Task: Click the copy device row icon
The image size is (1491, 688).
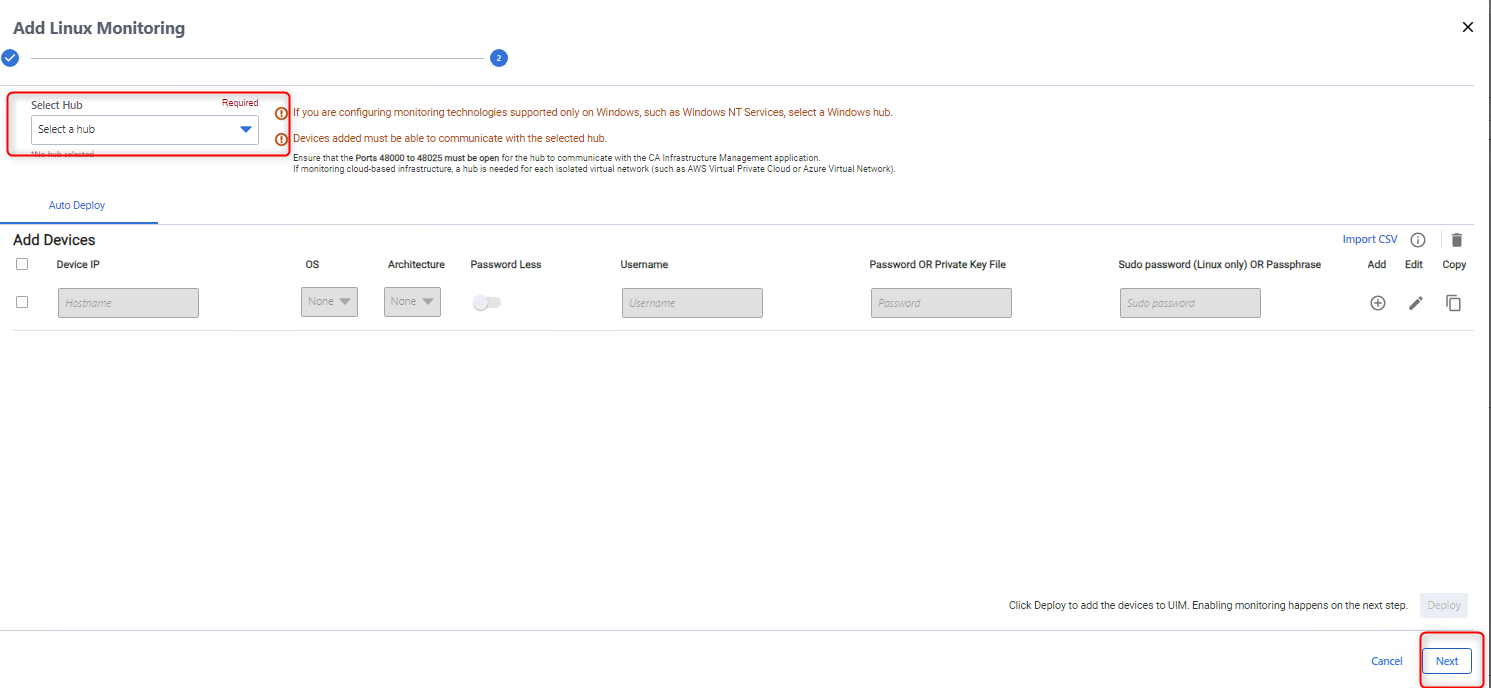Action: (x=1454, y=303)
